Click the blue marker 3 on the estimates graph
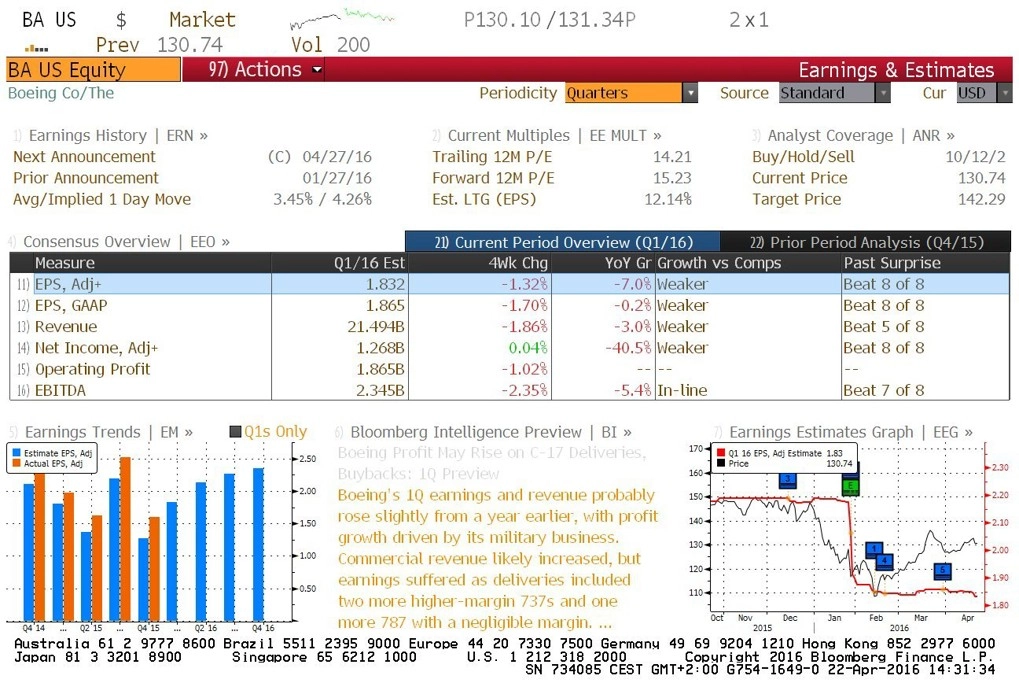 [x=788, y=480]
